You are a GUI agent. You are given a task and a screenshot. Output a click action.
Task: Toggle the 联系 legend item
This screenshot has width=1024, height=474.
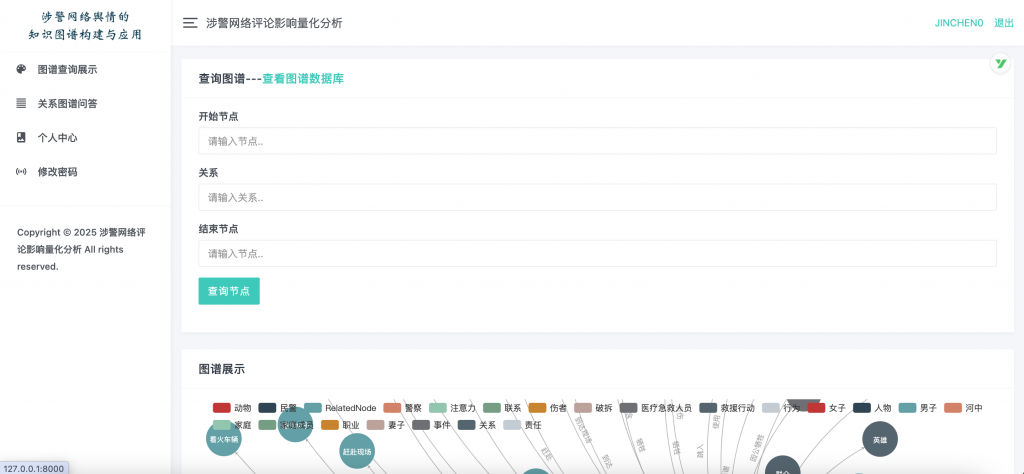502,408
